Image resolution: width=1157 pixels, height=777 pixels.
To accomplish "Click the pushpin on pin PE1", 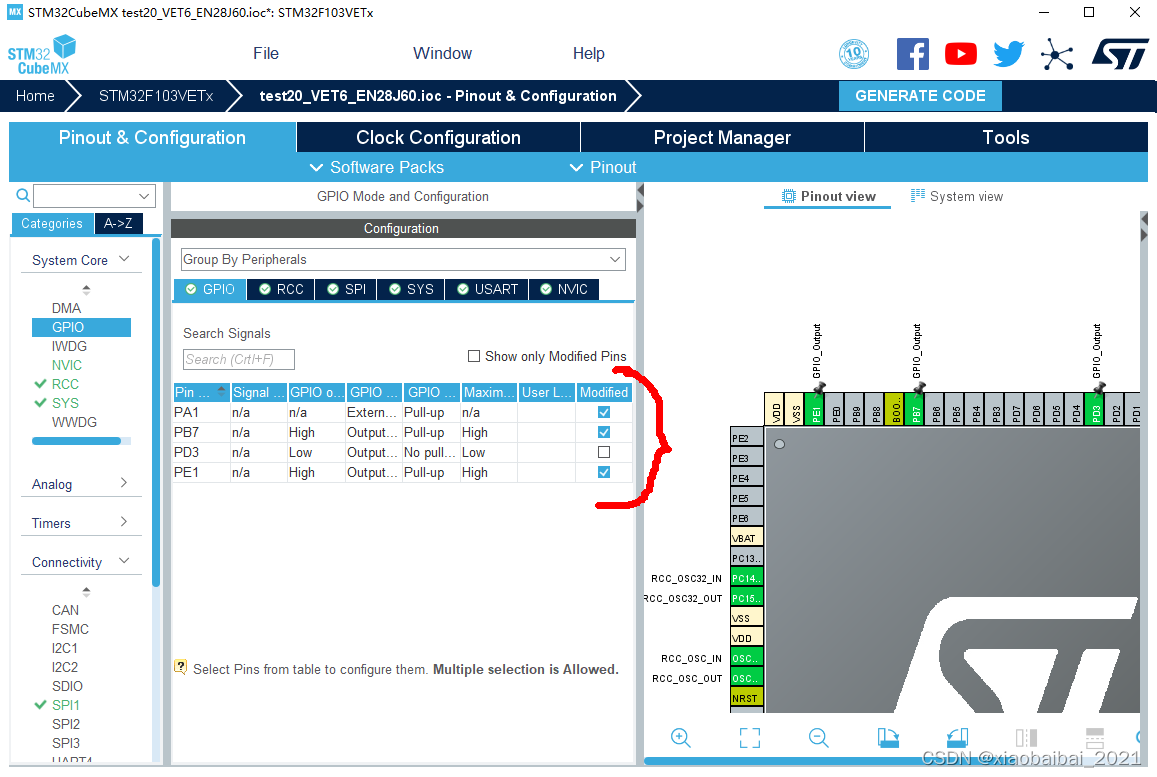I will [818, 388].
